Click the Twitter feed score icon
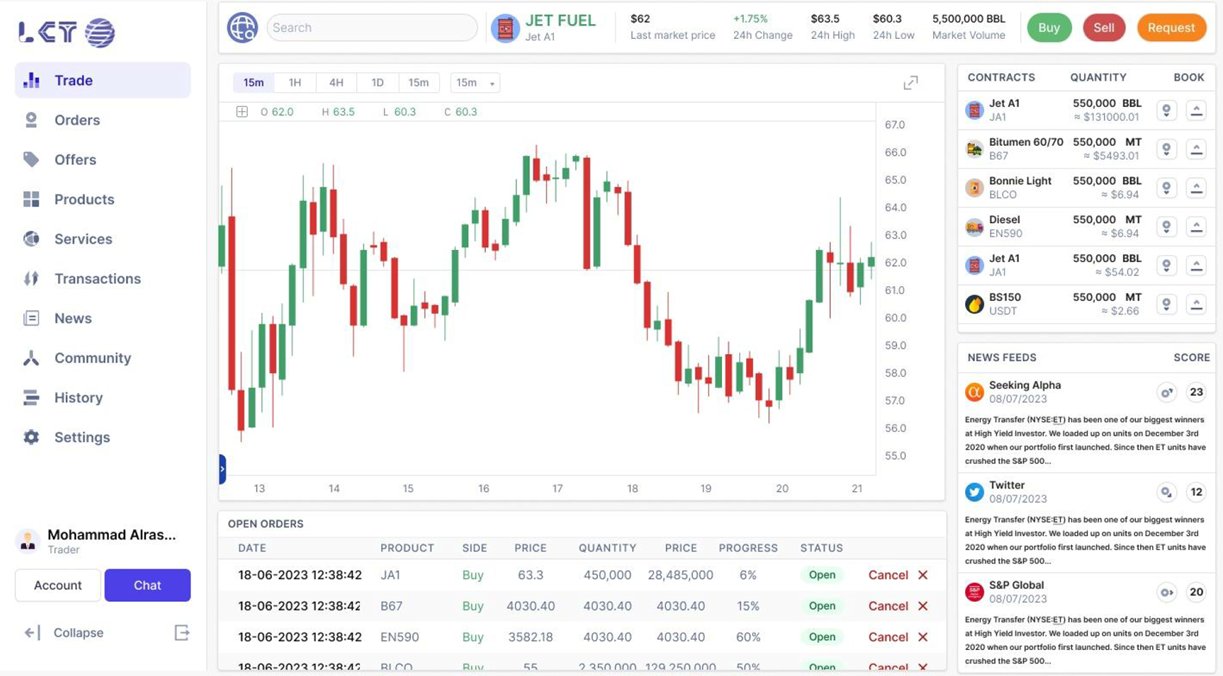Viewport: 1223px width, 676px height. point(1166,493)
